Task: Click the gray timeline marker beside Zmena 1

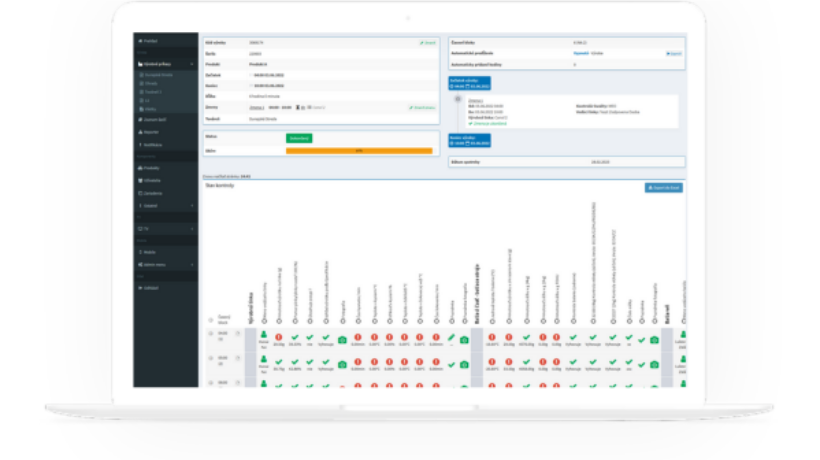Action: tap(458, 99)
